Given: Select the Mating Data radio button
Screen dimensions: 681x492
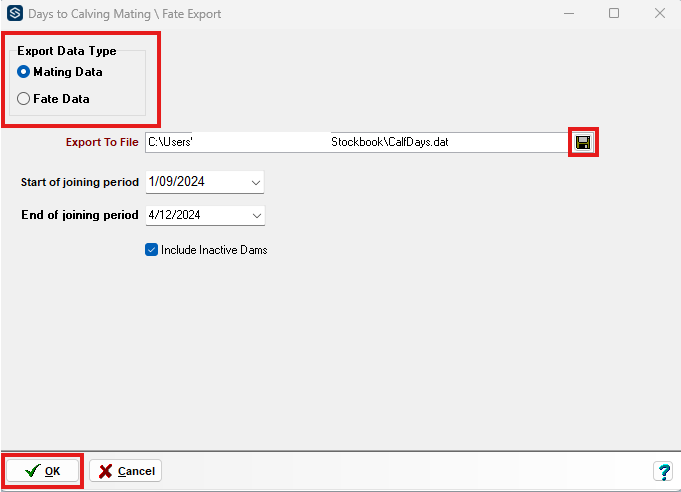Looking at the screenshot, I should [24, 72].
